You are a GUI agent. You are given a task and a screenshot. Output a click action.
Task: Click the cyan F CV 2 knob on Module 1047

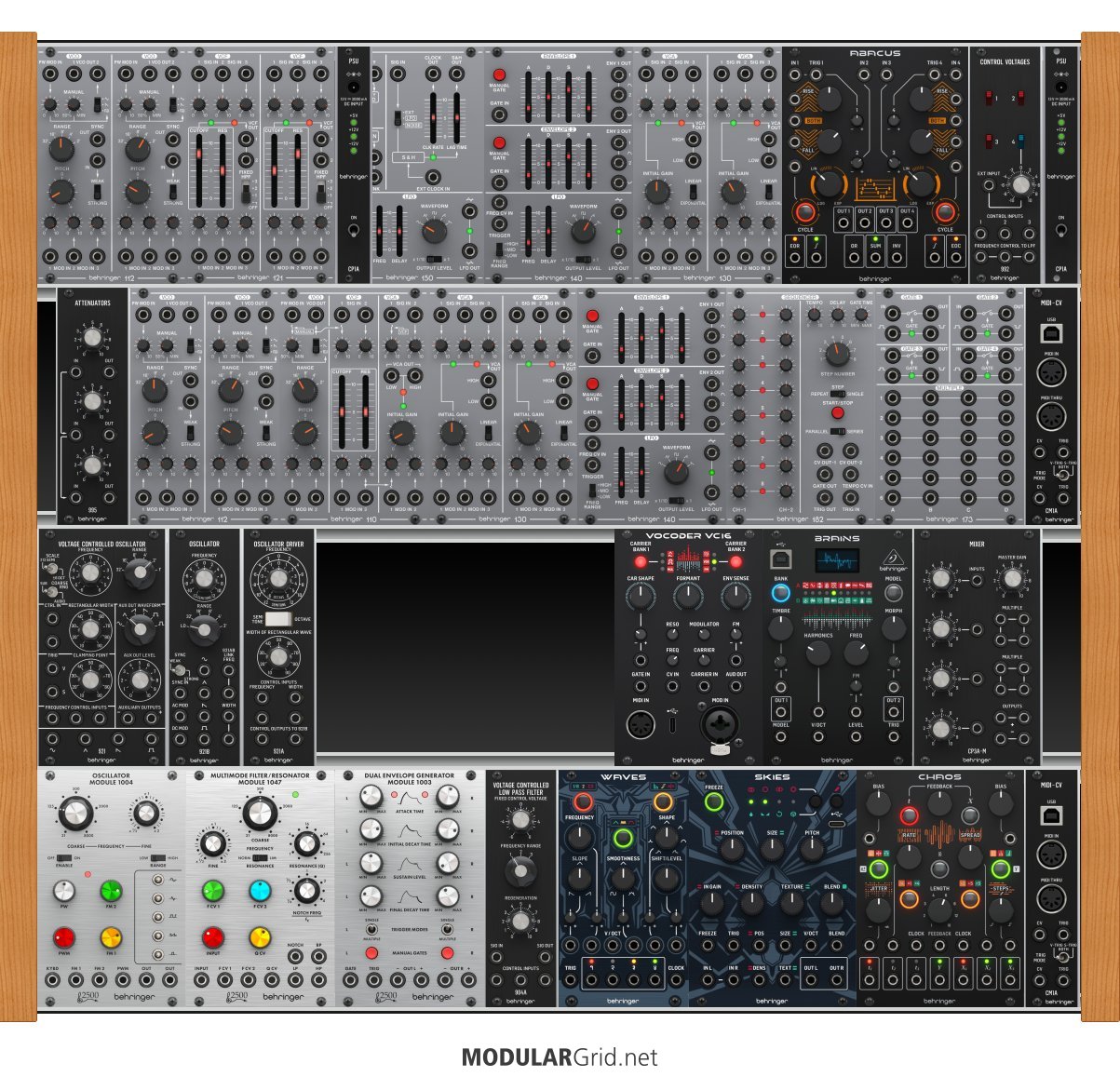(260, 891)
